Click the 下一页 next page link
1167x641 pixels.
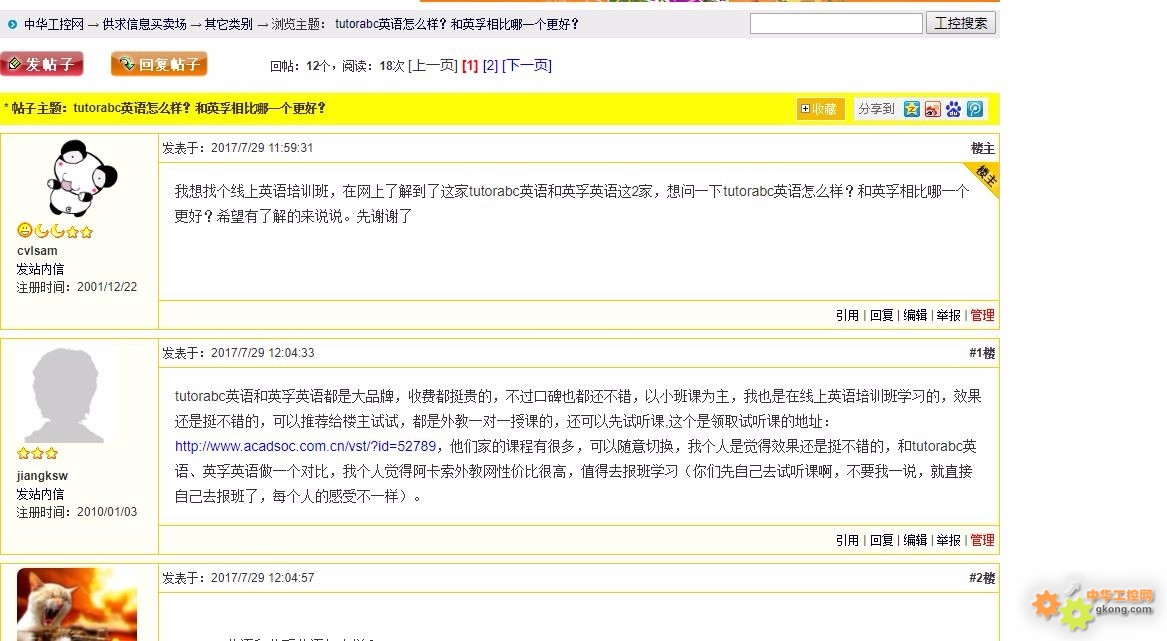click(x=527, y=66)
